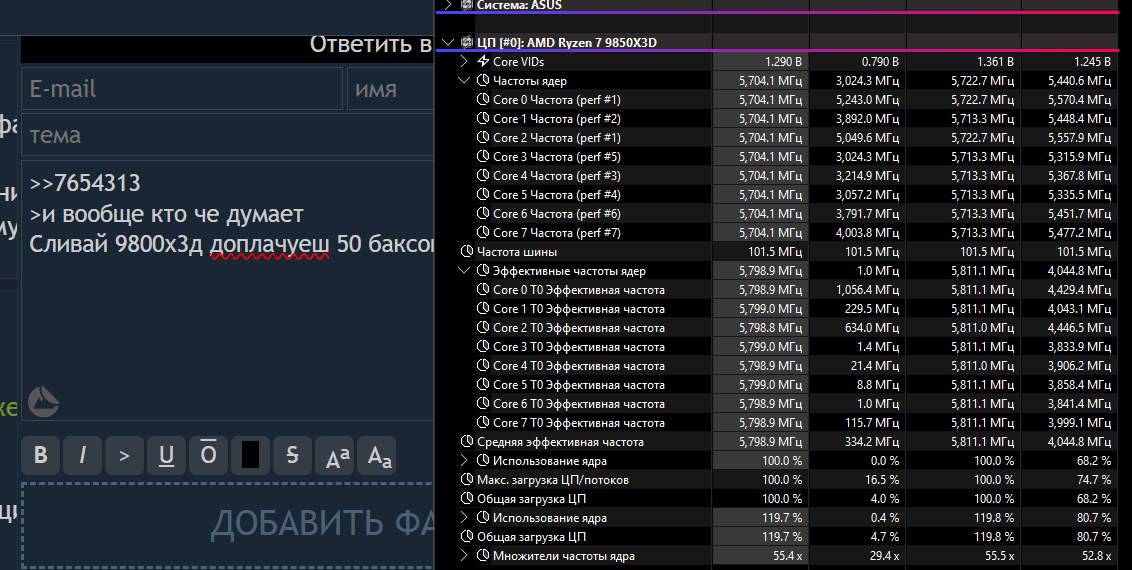The image size is (1132, 570).
Task: Focus the имя input field
Action: (391, 89)
